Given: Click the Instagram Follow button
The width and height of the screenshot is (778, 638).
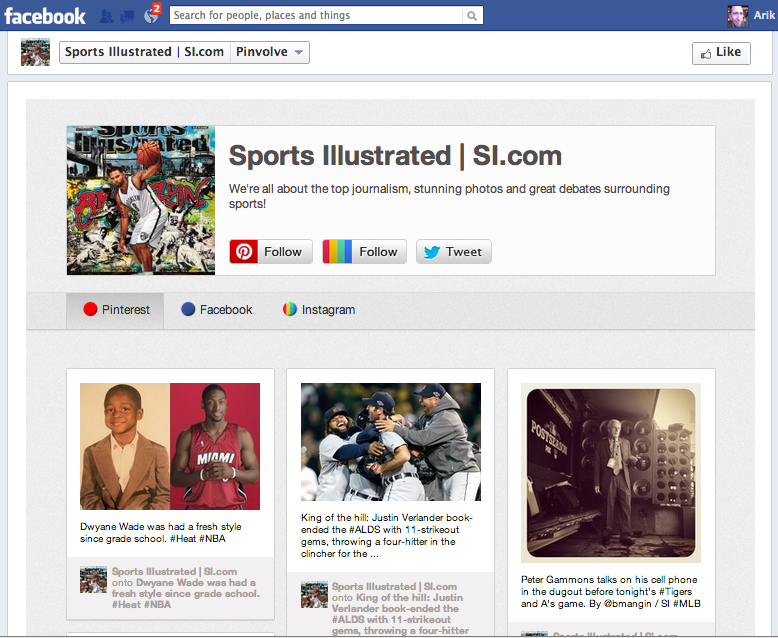Looking at the screenshot, I should [x=365, y=252].
